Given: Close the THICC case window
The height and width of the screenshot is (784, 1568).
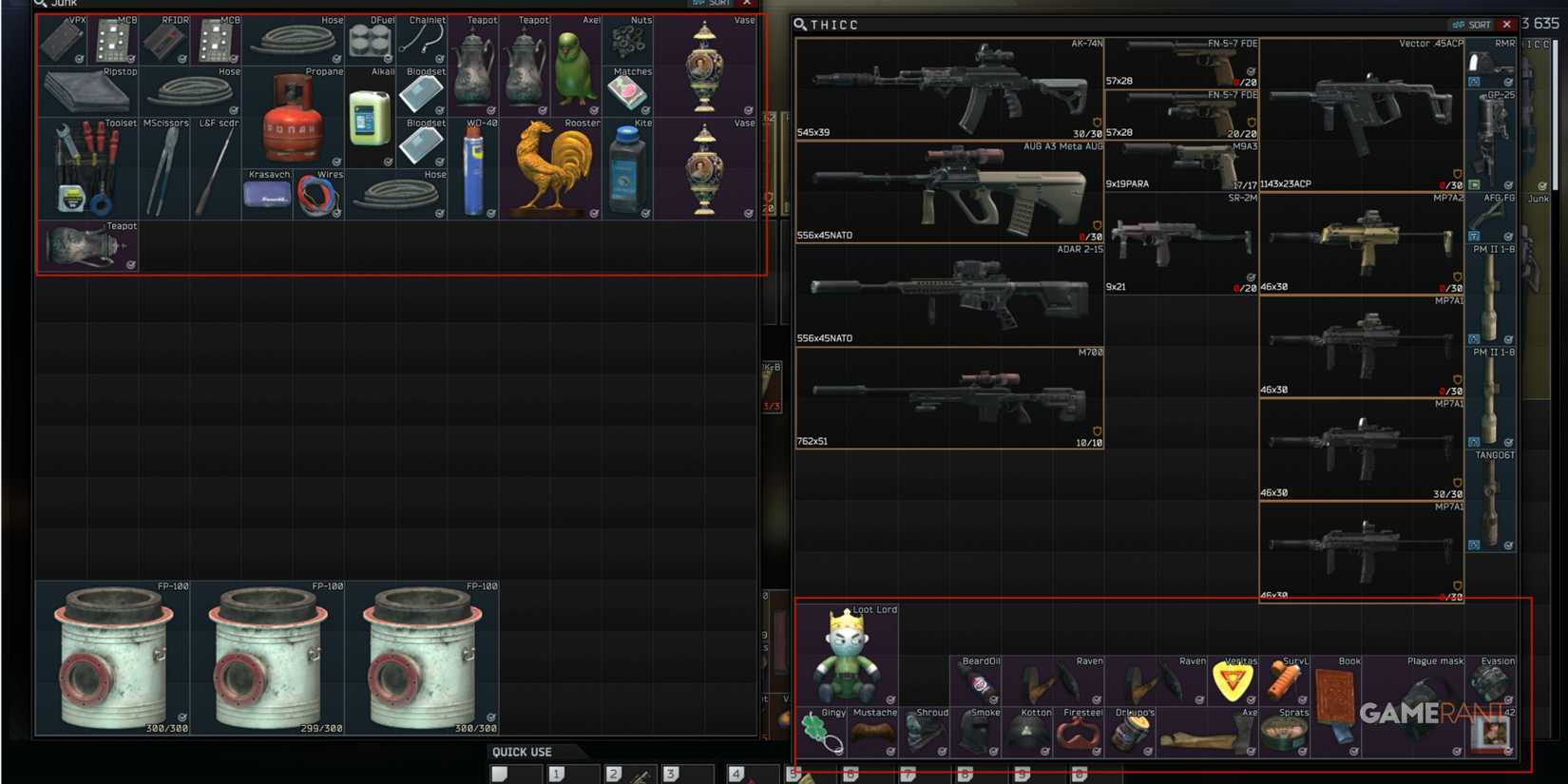Looking at the screenshot, I should [x=1506, y=25].
